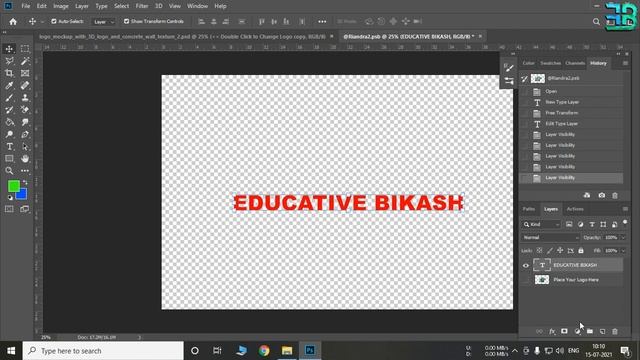Select the Brush tool
640x360 pixels.
9,98
